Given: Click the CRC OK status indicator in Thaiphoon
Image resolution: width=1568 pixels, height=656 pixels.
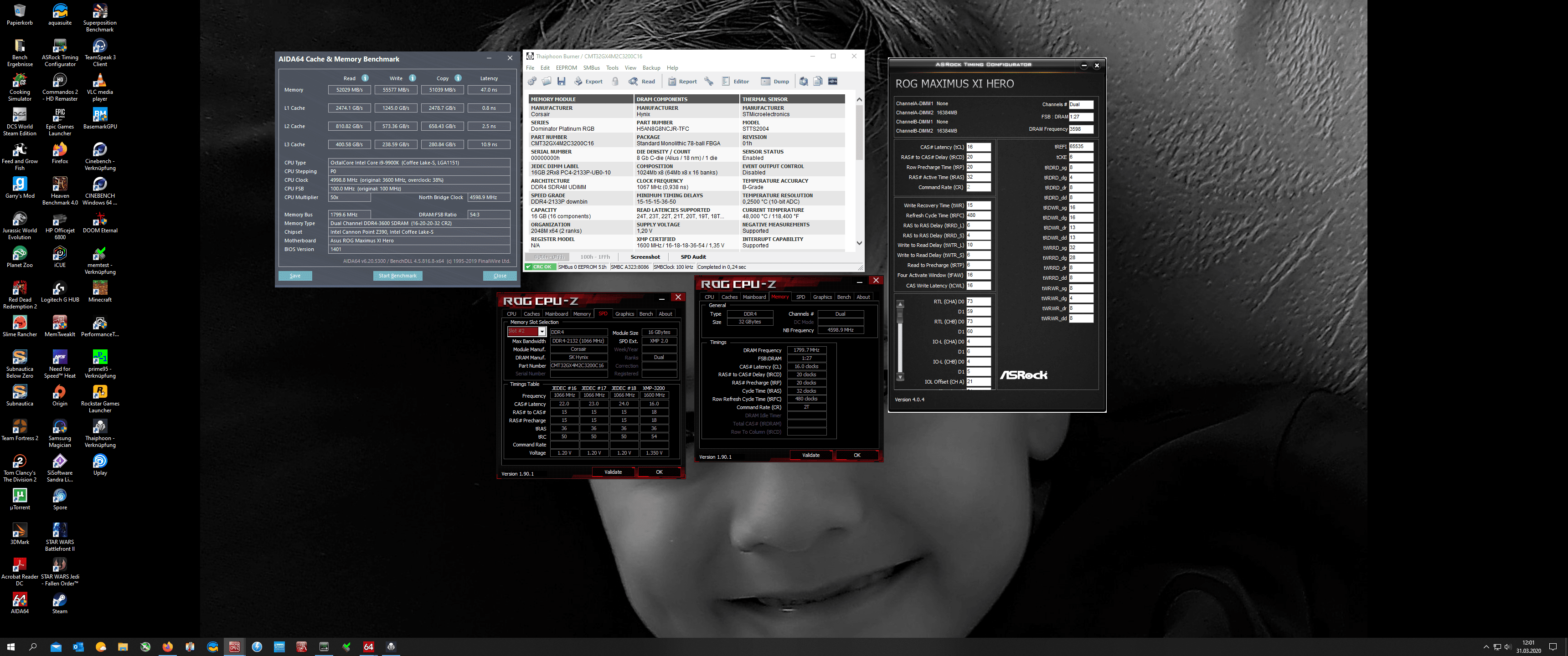Looking at the screenshot, I should click(540, 267).
